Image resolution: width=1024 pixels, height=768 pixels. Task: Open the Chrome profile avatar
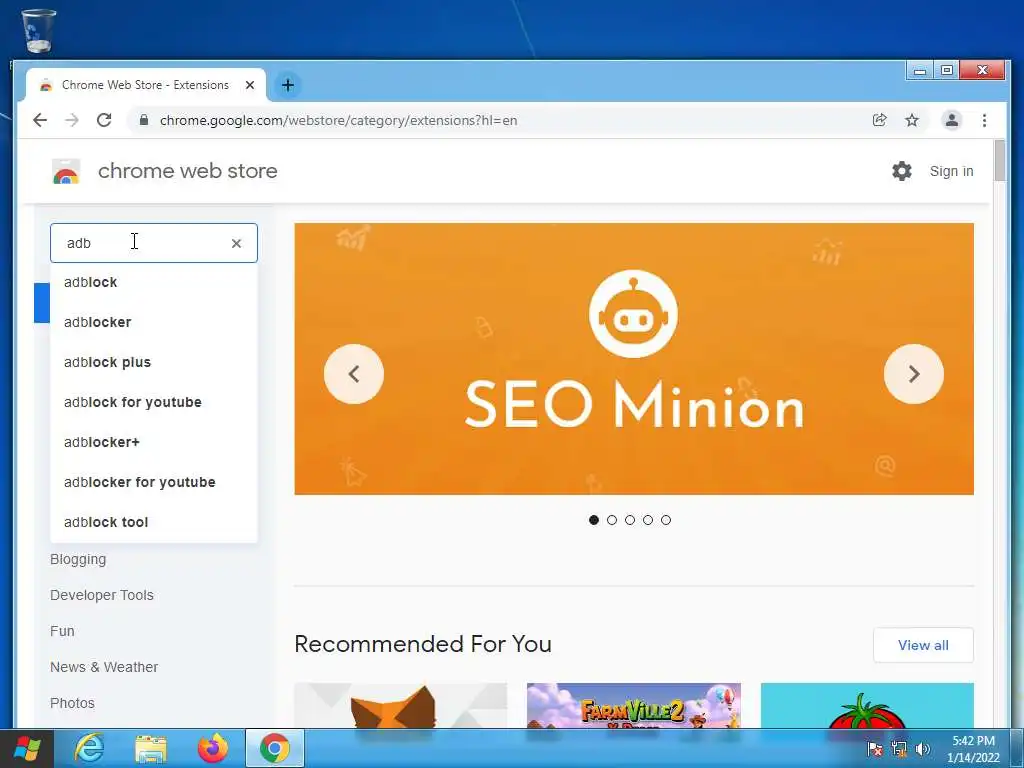tap(952, 120)
